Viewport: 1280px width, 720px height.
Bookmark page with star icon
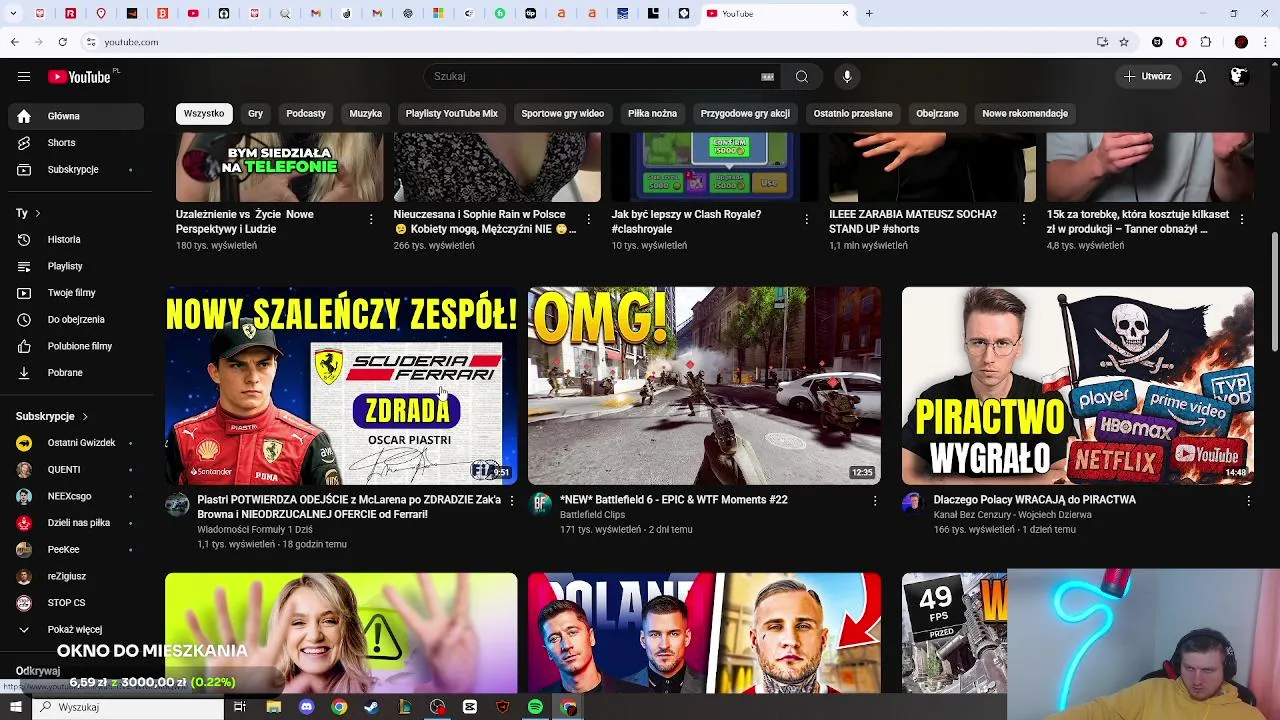click(x=1124, y=42)
